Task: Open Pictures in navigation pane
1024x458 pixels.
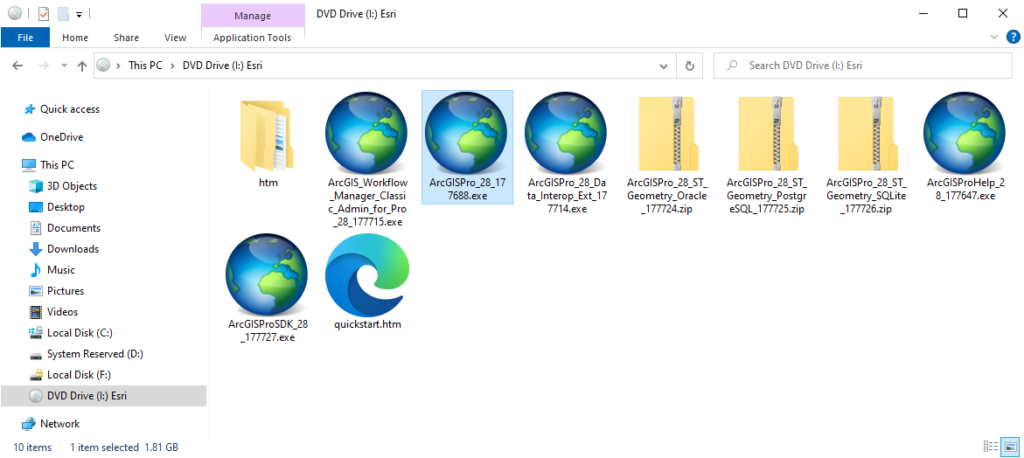Action: coord(65,291)
